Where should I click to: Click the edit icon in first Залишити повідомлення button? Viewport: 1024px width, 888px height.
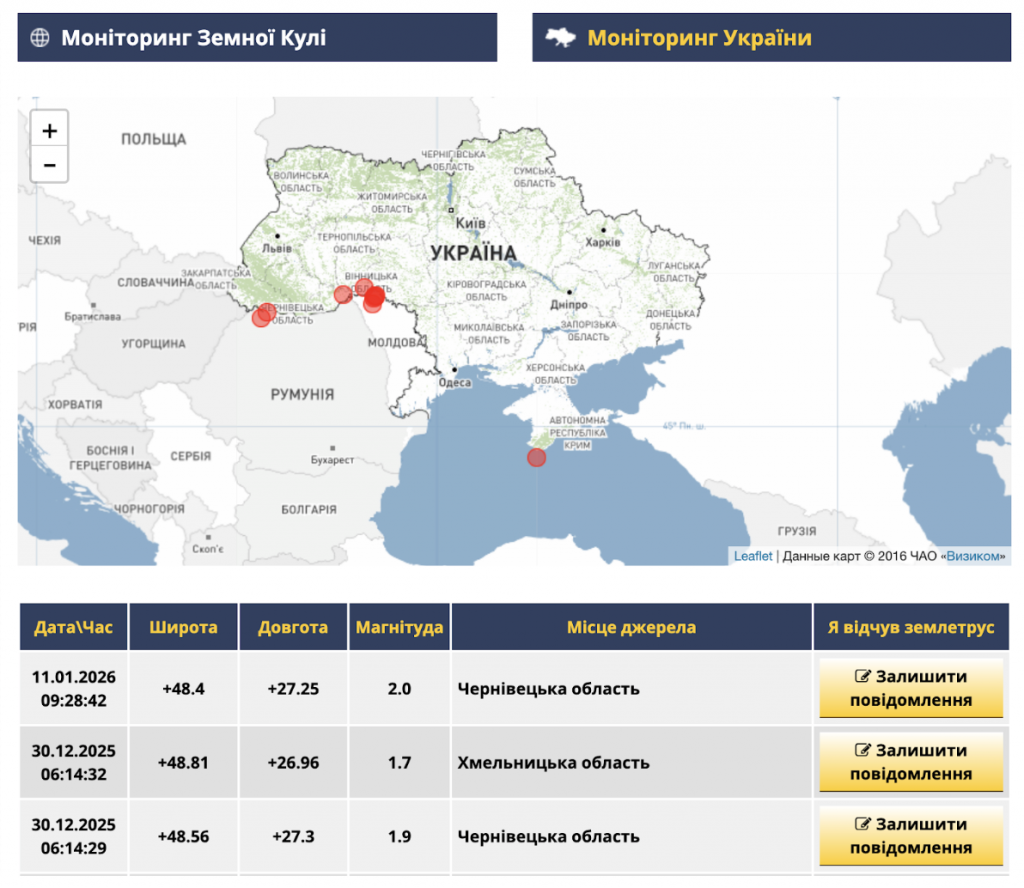point(862,676)
